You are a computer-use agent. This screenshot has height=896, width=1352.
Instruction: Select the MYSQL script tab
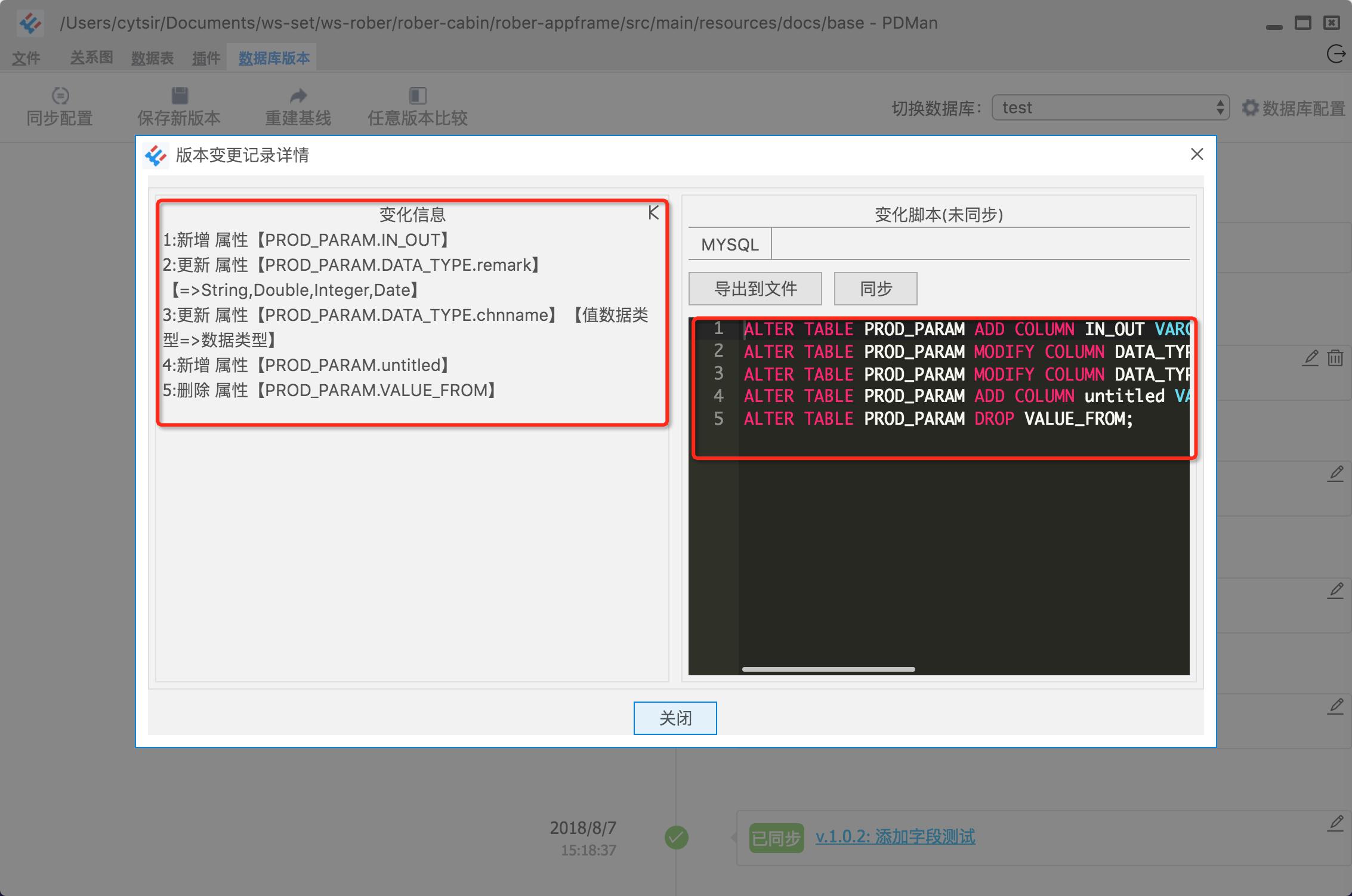pos(730,245)
